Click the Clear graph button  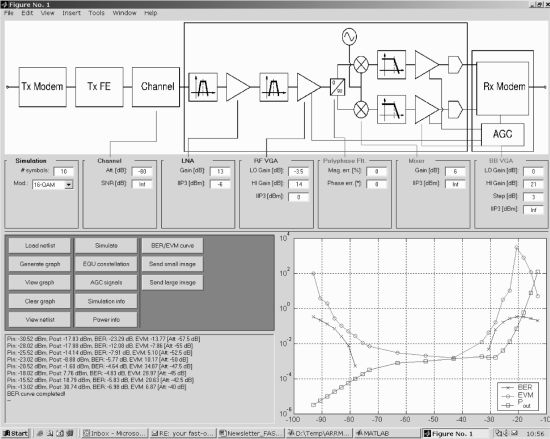coord(40,301)
